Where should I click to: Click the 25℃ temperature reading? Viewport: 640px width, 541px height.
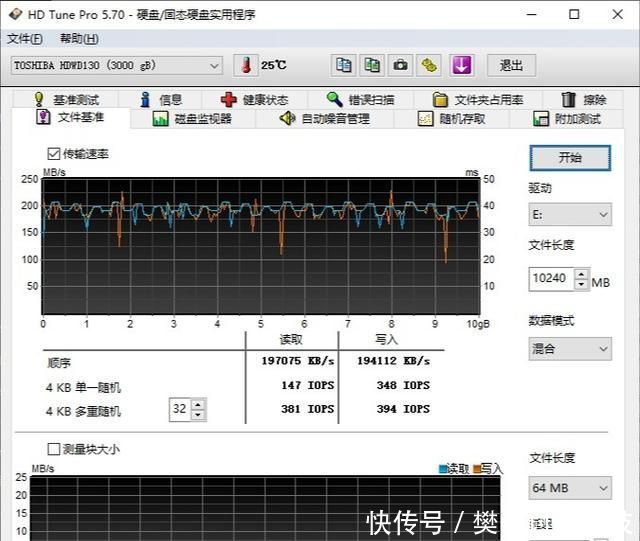pyautogui.click(x=274, y=65)
